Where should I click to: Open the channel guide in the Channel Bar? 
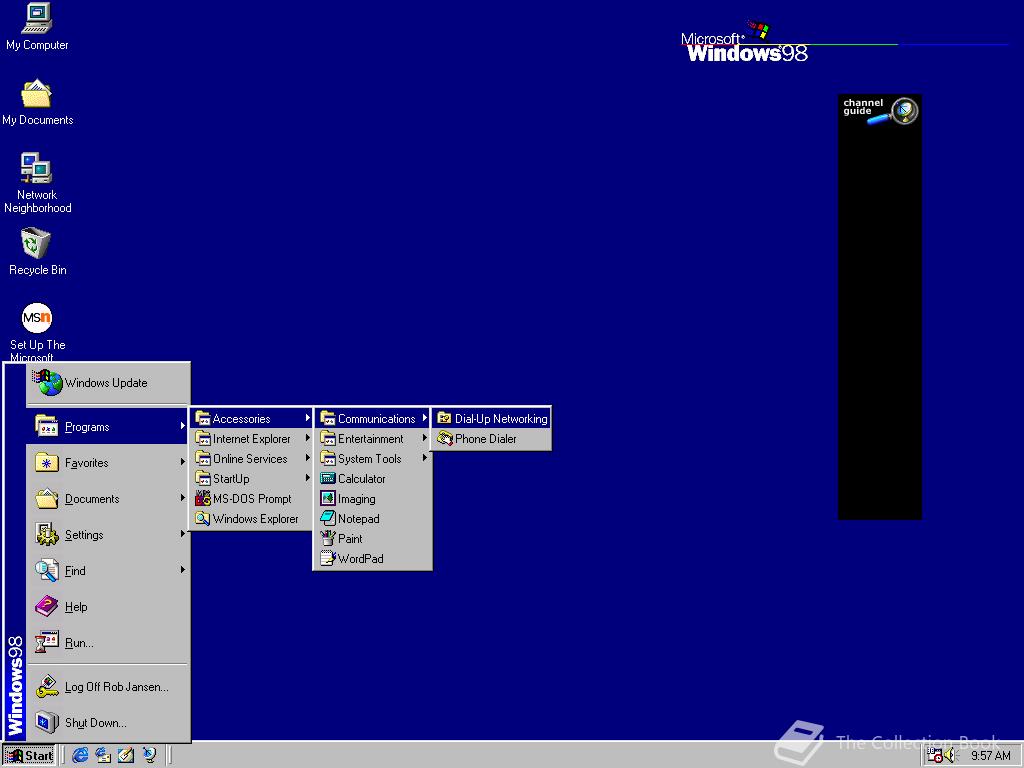pyautogui.click(x=880, y=110)
